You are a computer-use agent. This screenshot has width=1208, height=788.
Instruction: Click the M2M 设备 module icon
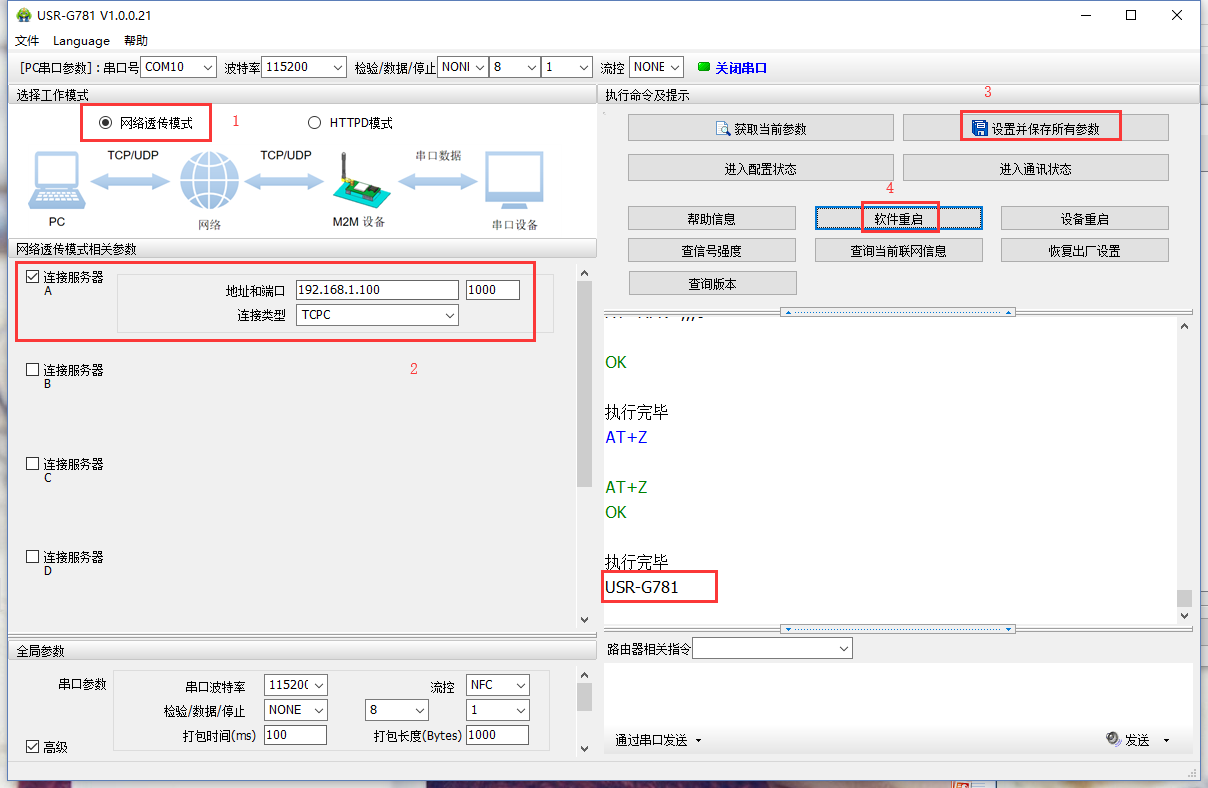(x=358, y=181)
